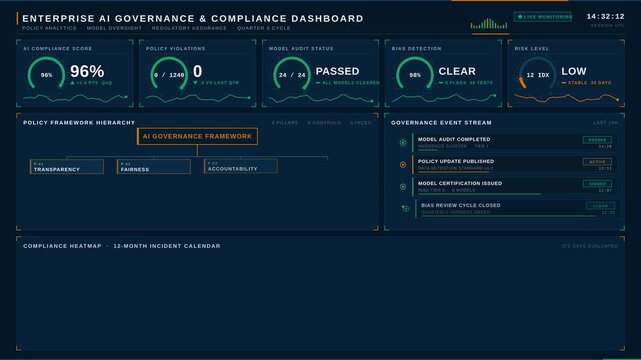This screenshot has width=641, height=360.
Task: Select the Transparency pillar node
Action: pos(67,167)
